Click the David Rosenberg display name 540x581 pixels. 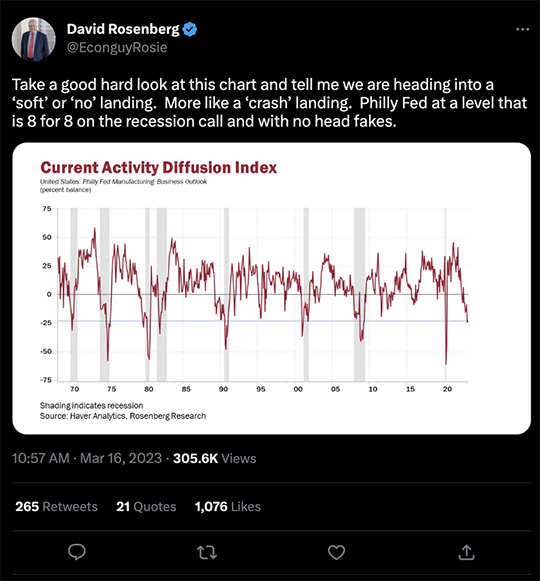tap(123, 29)
